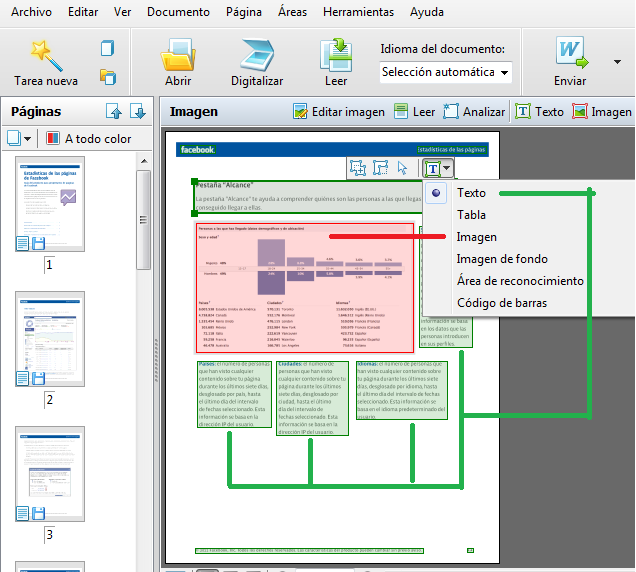Open the Idioma del documento dropdown
This screenshot has height=572, width=636.
pyautogui.click(x=446, y=72)
